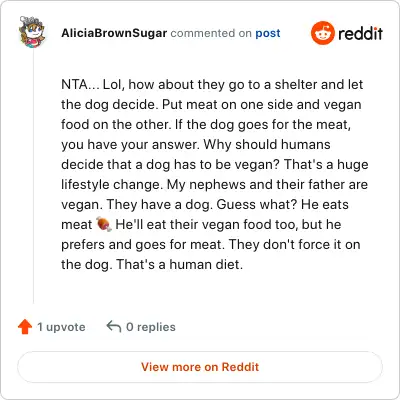Click the "Why should humans" text line
Viewport: 400px width, 400px height.
pos(267,144)
